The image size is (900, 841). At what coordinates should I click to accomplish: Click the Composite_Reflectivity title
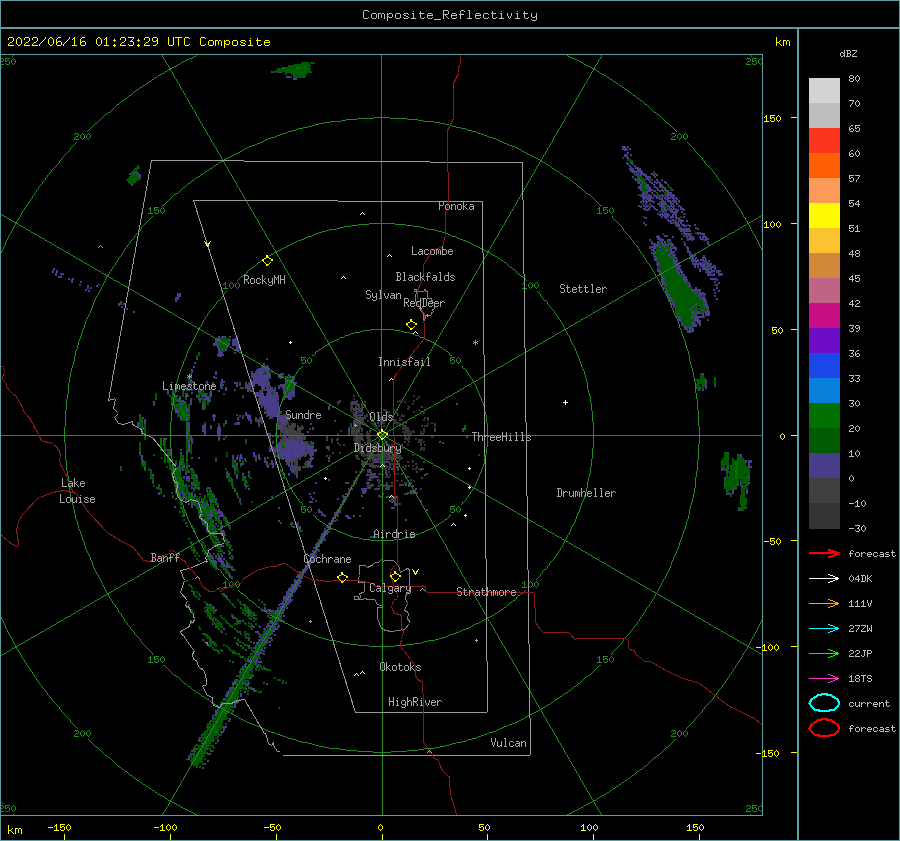(x=449, y=15)
